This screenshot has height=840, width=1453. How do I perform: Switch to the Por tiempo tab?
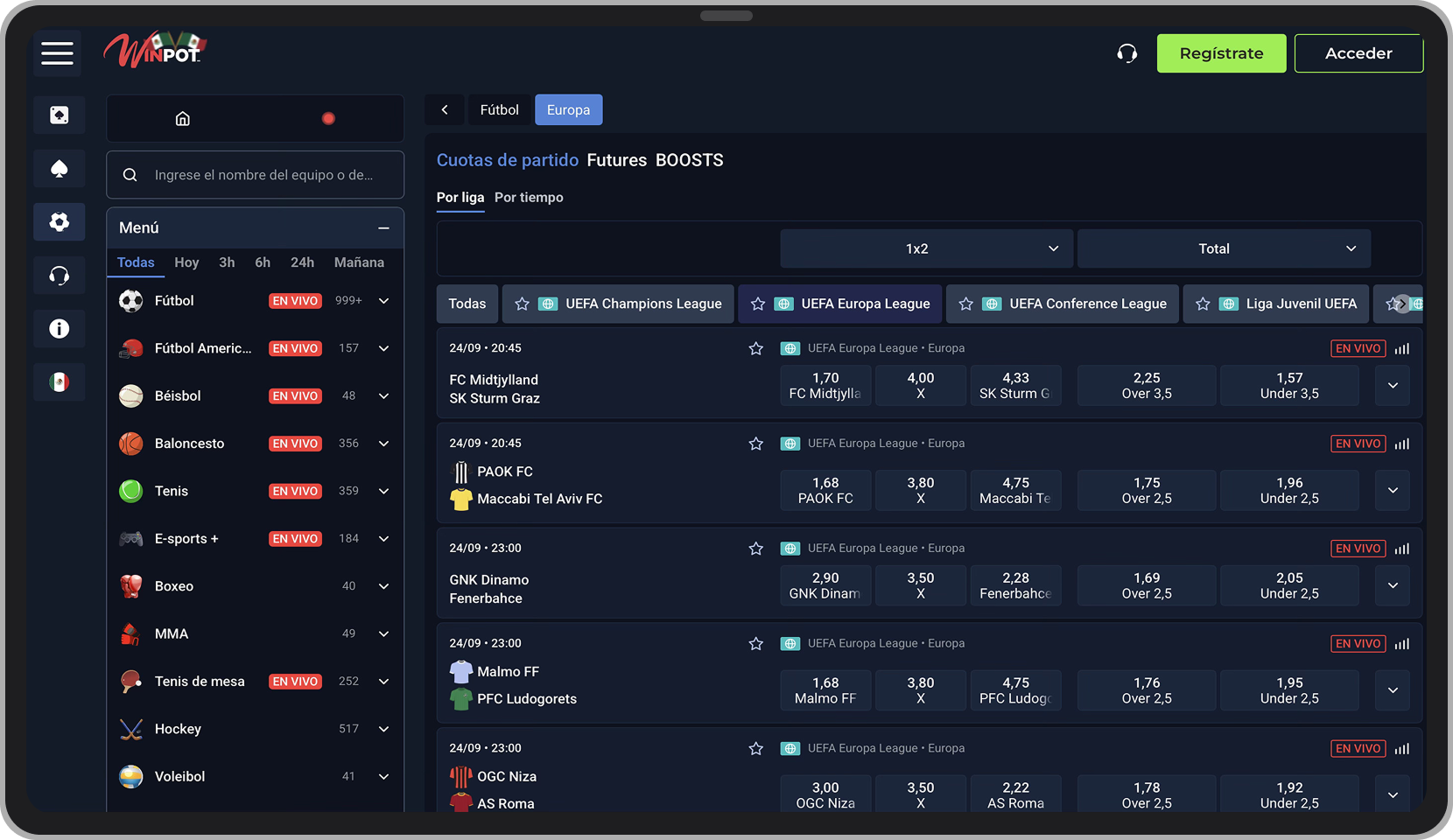(x=529, y=198)
